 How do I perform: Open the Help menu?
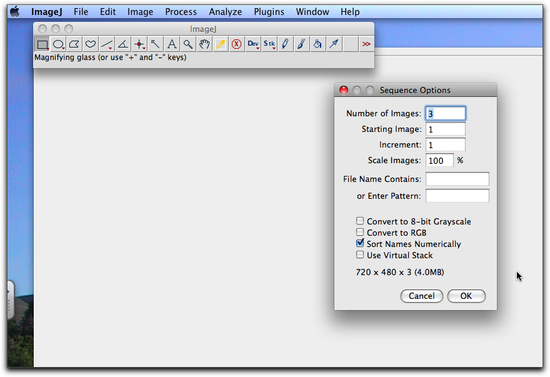coord(350,12)
